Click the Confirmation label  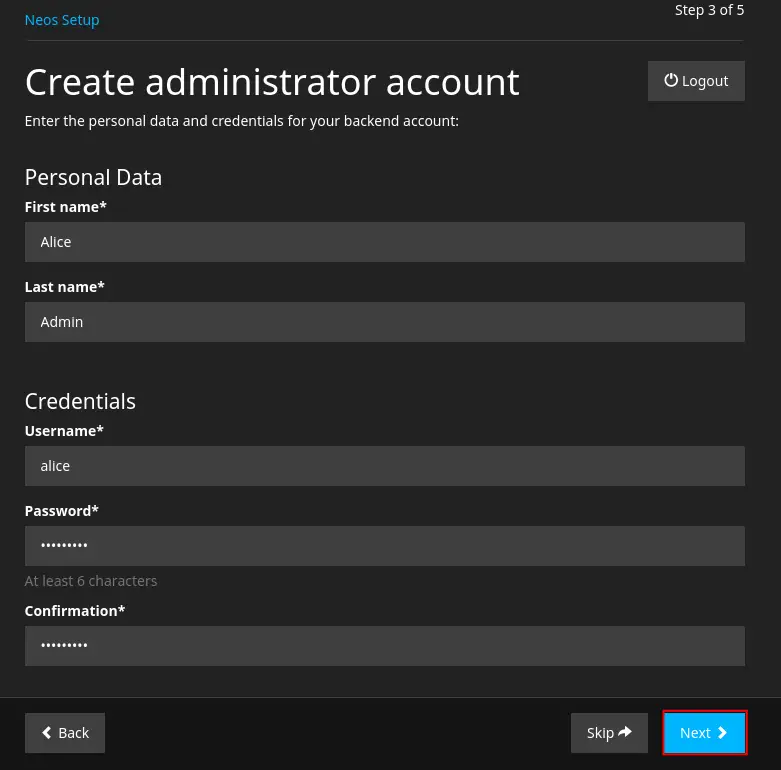pos(75,611)
